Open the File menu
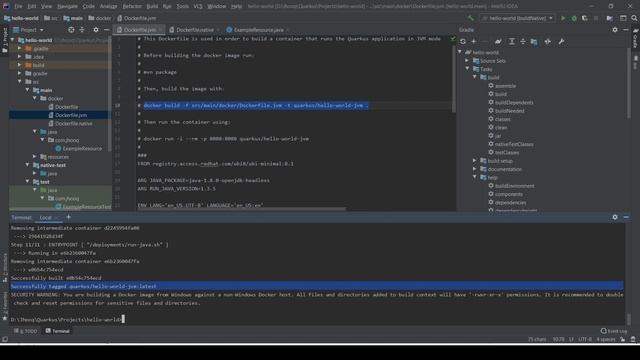The image size is (640, 360). [18, 6]
